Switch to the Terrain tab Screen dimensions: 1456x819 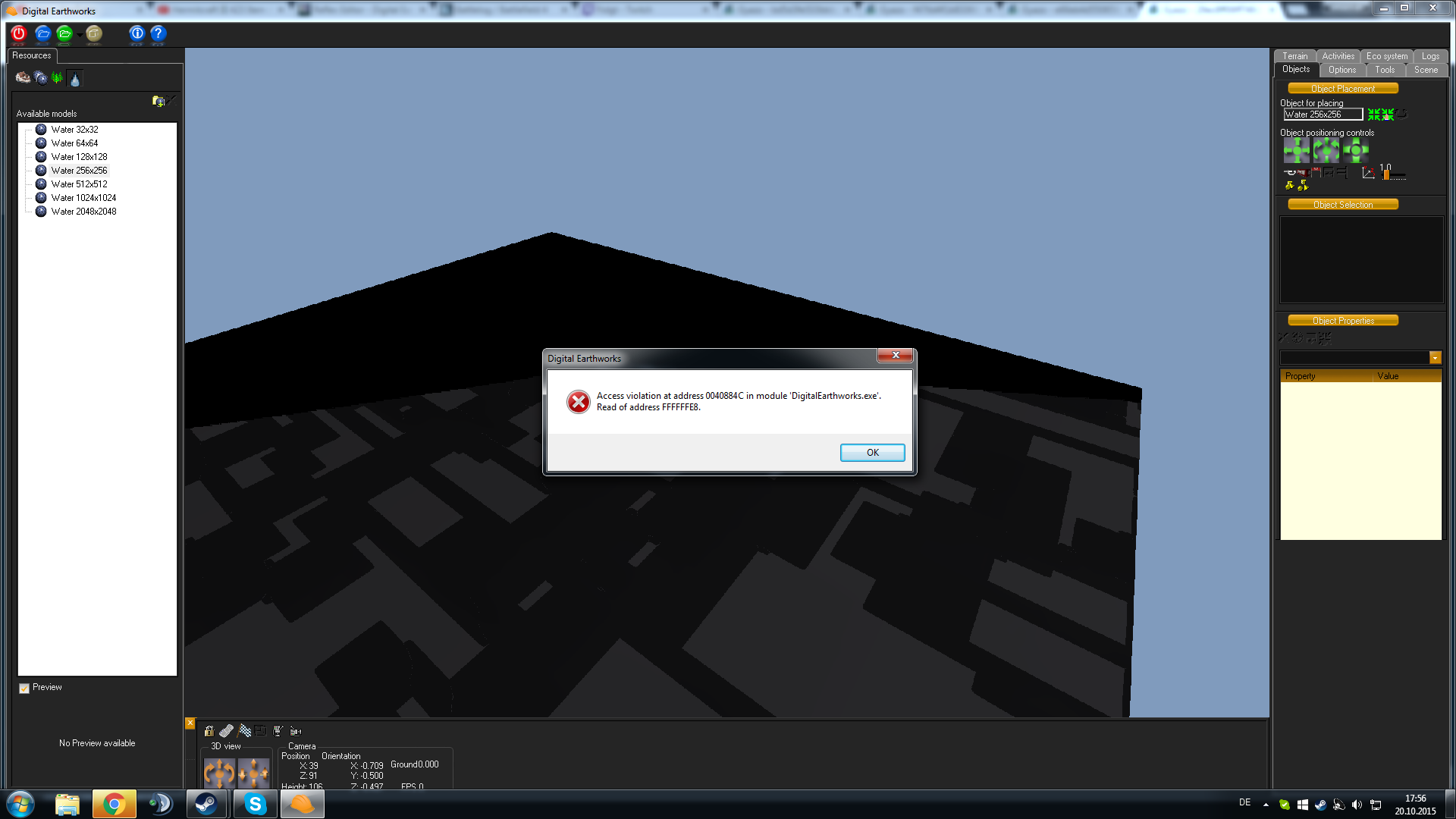pyautogui.click(x=1294, y=56)
